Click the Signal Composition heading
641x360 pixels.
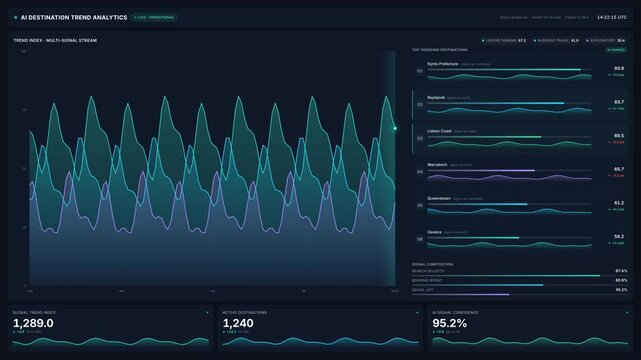(432, 264)
